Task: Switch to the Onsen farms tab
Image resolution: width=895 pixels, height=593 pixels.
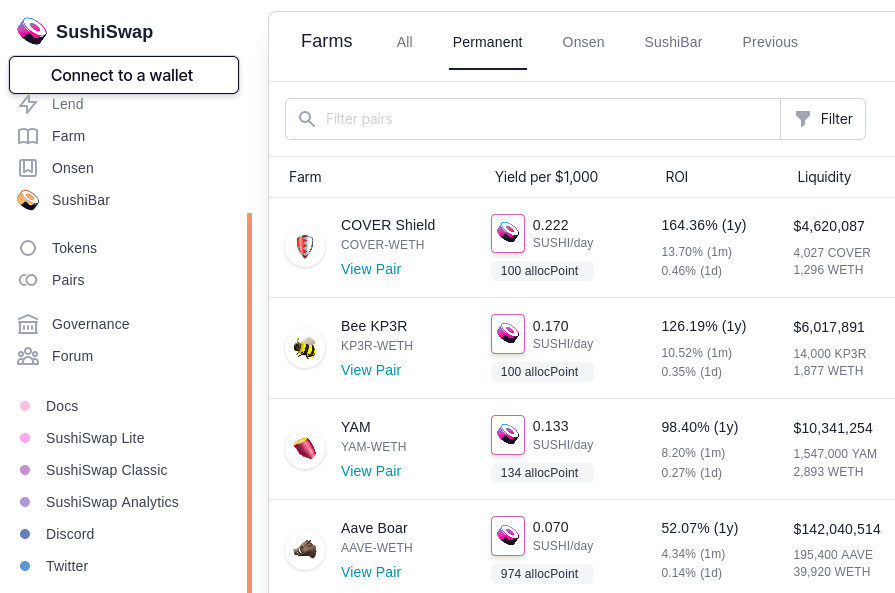Action: 583,42
